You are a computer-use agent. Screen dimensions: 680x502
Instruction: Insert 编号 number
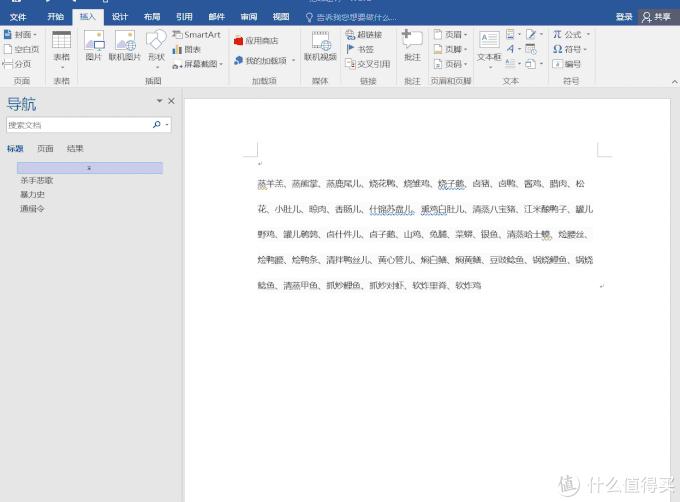coord(567,64)
